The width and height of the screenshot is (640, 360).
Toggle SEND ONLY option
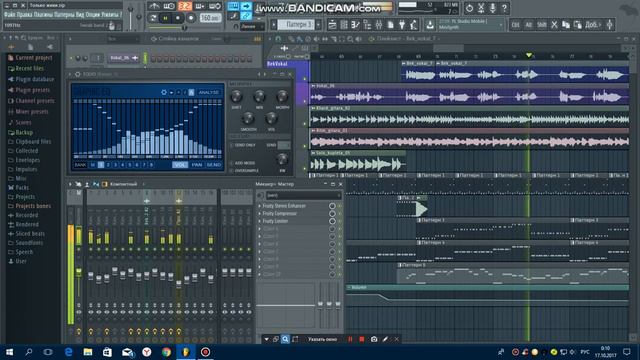click(x=243, y=145)
